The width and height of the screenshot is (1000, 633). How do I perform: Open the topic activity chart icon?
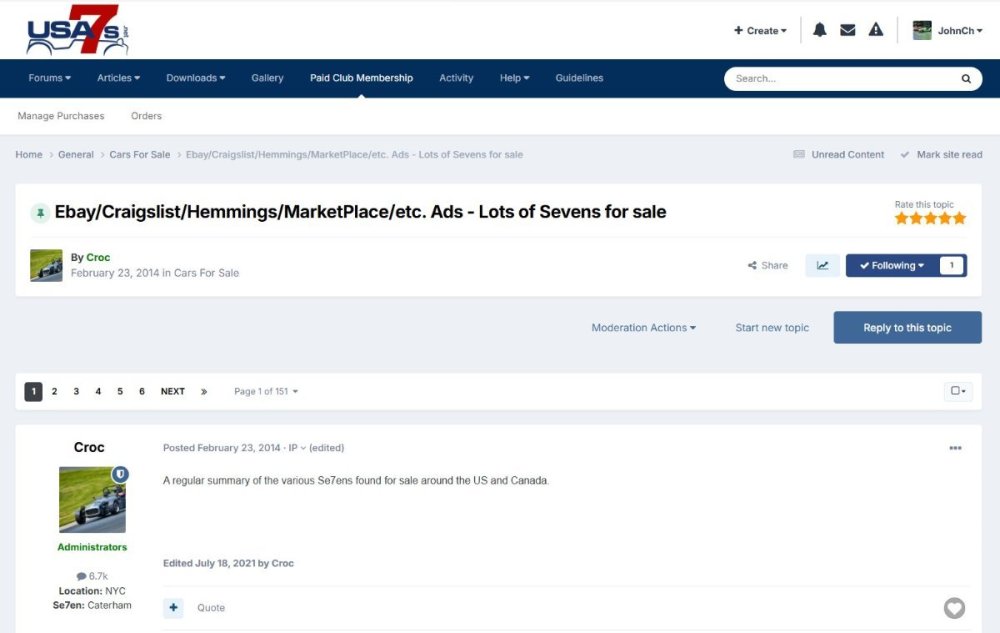point(822,265)
